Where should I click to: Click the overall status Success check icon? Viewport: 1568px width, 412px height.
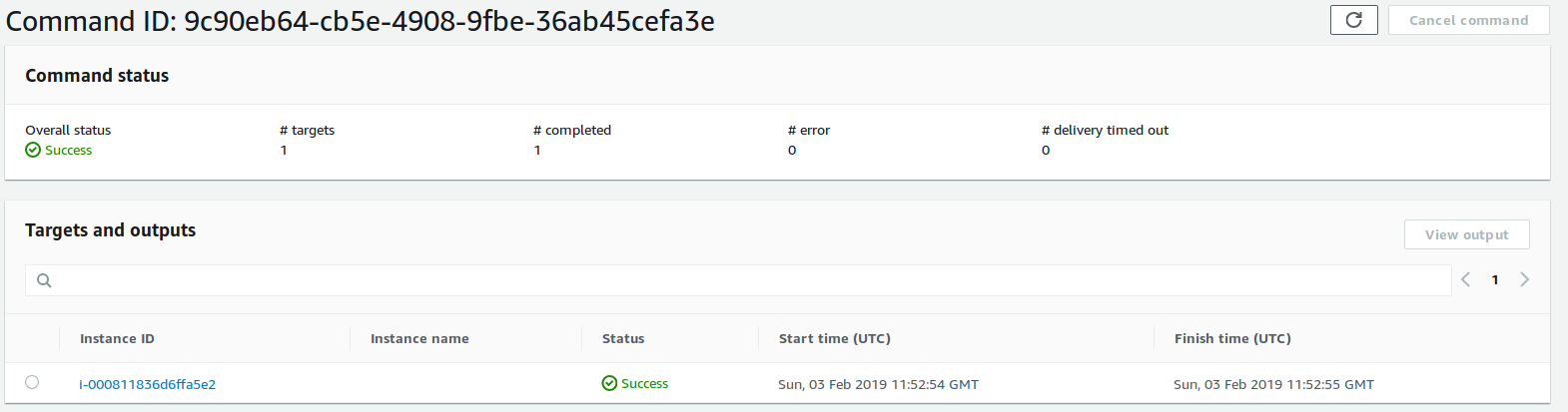pos(33,150)
